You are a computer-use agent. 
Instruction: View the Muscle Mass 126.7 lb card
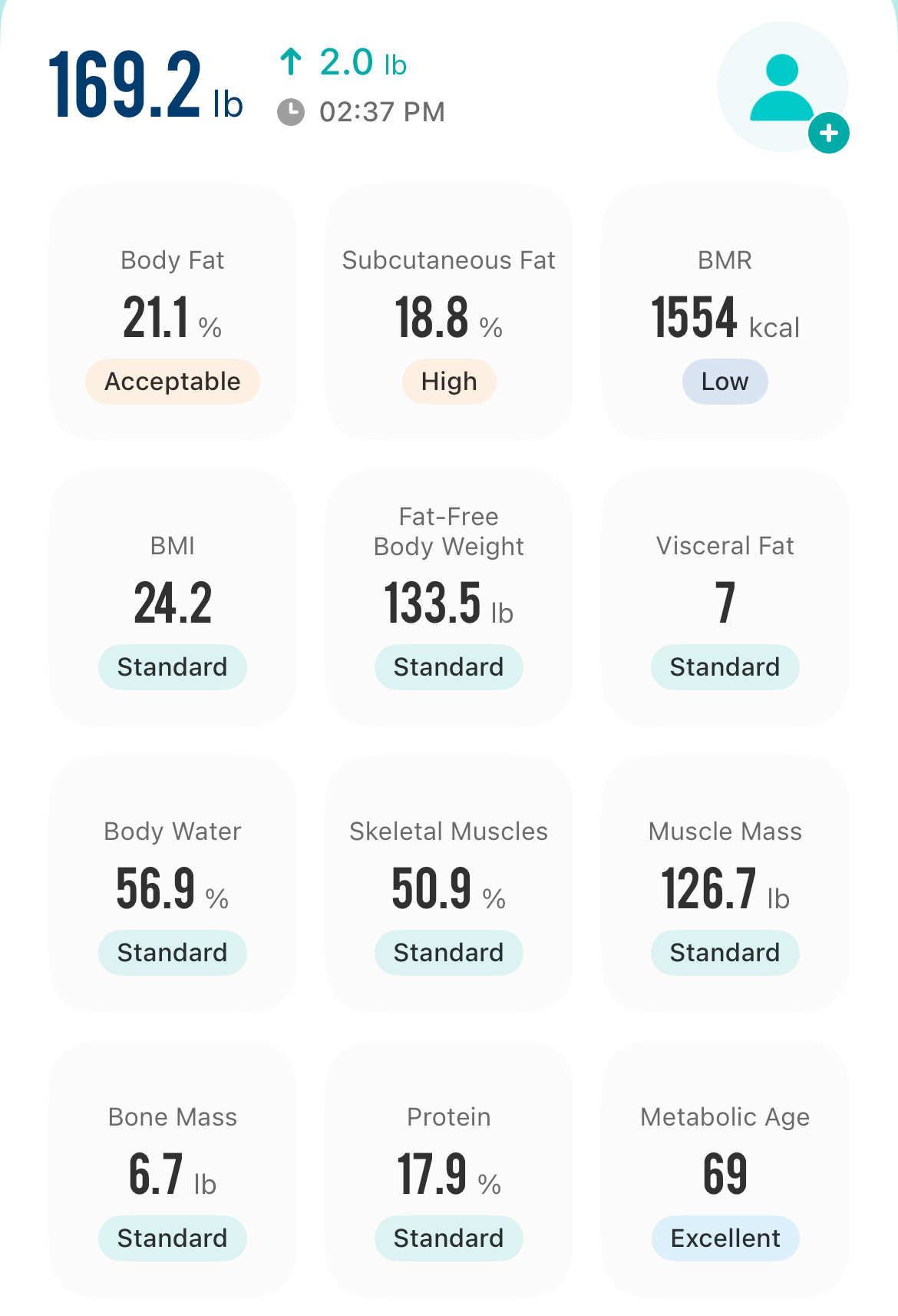725,883
